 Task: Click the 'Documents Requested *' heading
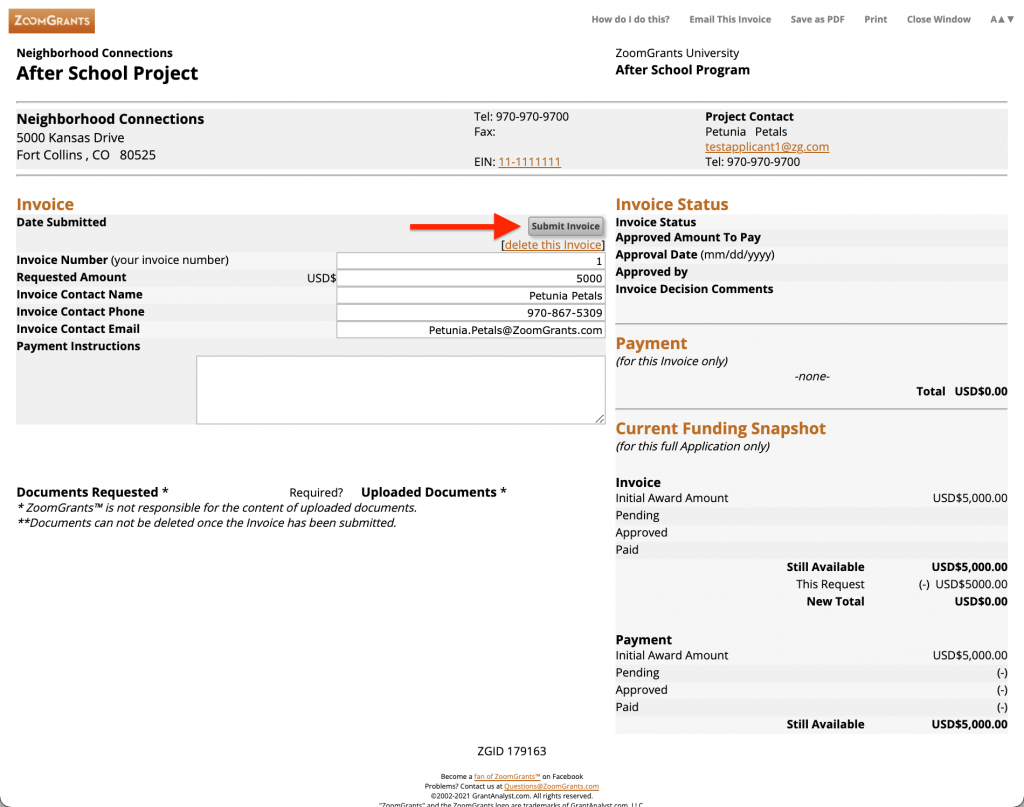92,492
